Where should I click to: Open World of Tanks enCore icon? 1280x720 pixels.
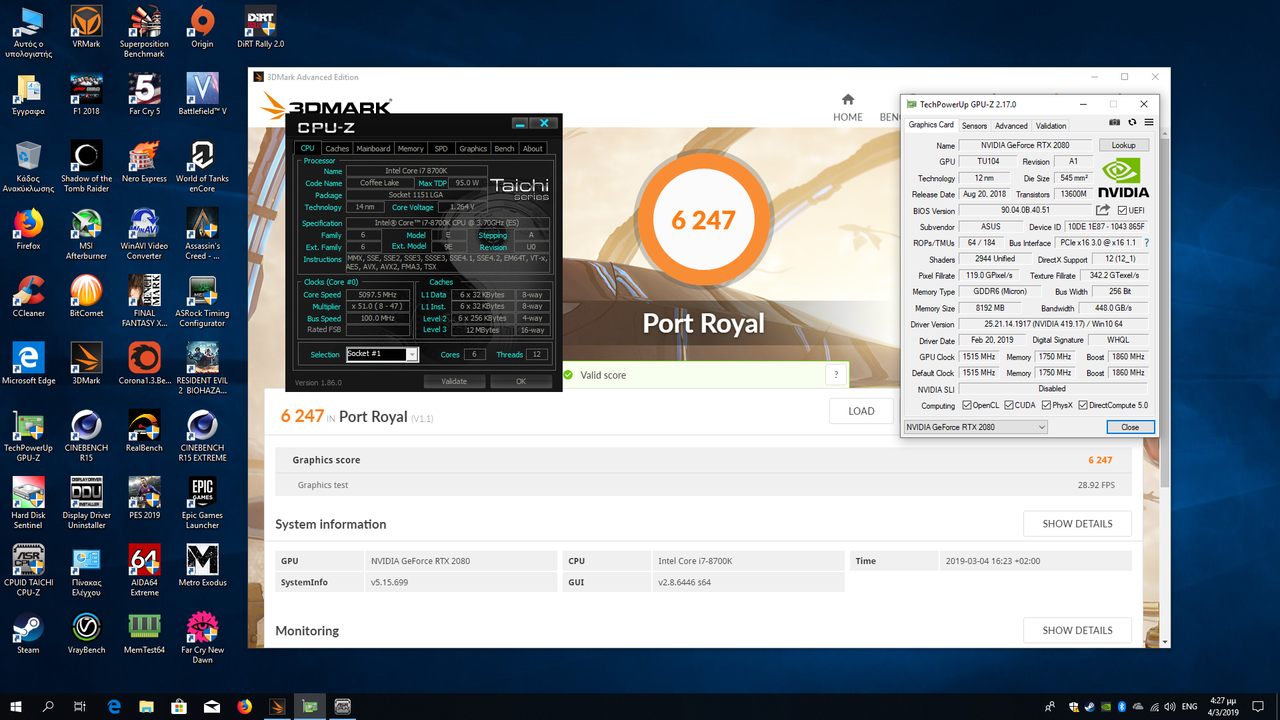[x=202, y=166]
